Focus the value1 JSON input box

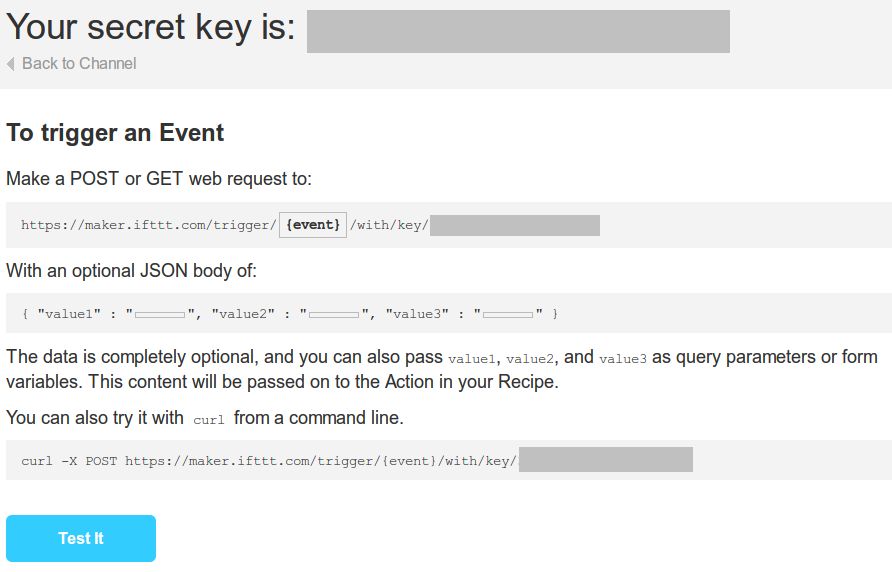[x=160, y=315]
